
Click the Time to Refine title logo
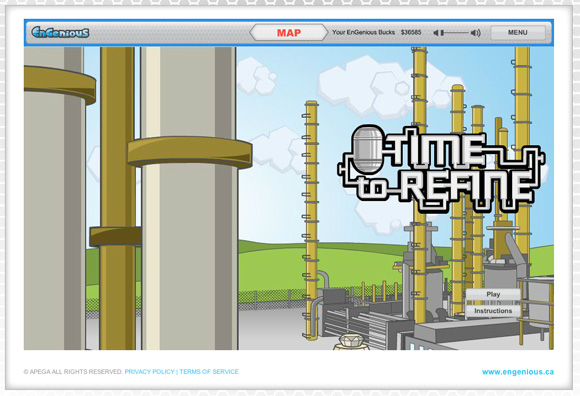(x=442, y=168)
